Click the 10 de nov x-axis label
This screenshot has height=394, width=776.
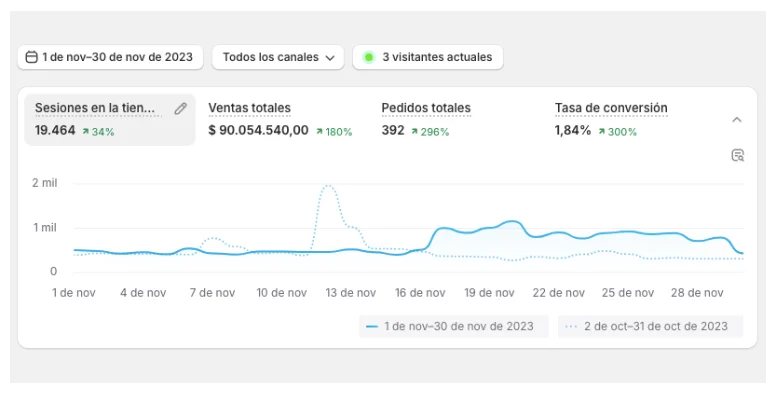point(282,293)
